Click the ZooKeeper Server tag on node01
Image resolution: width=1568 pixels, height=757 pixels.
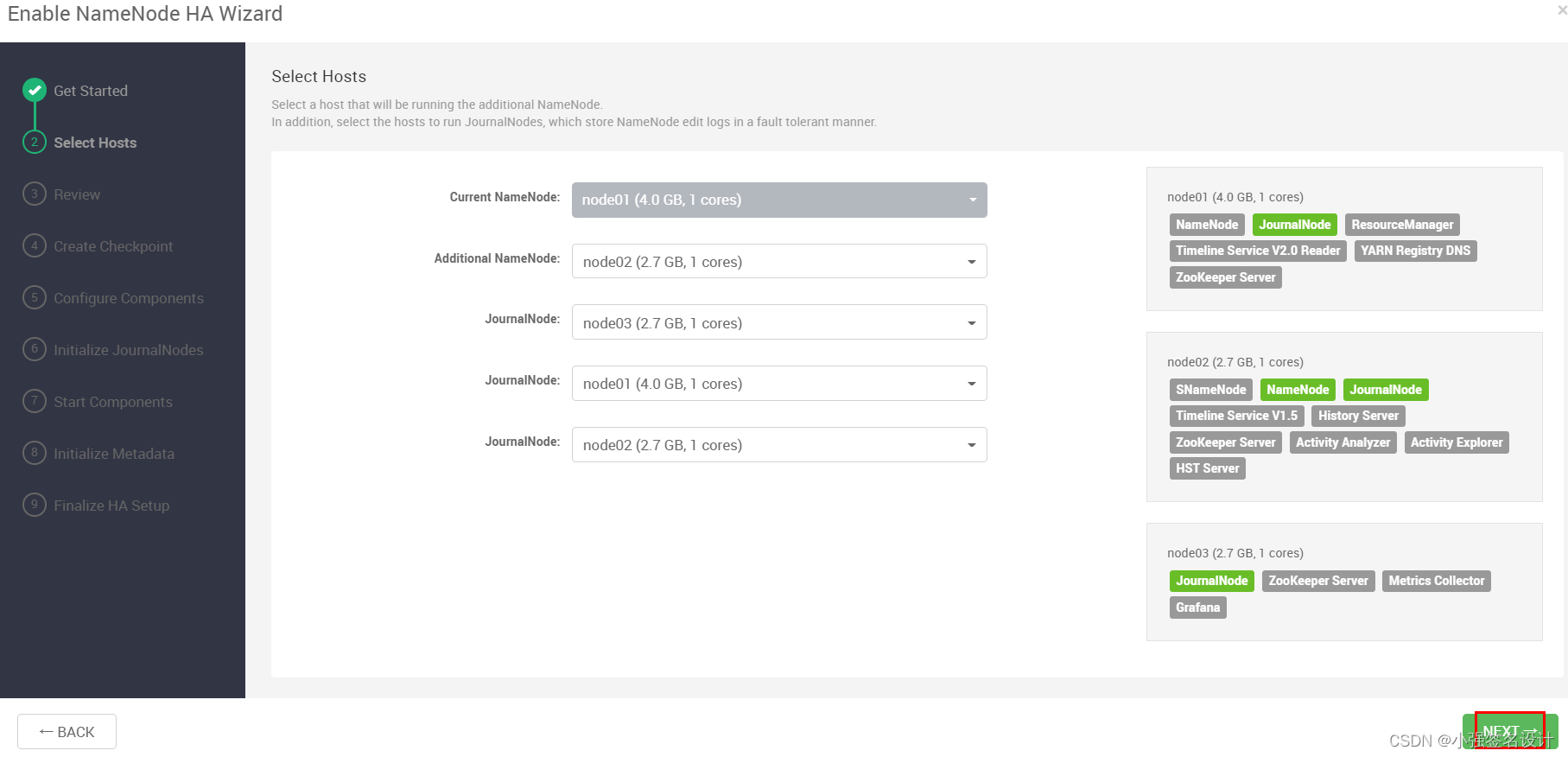tap(1225, 277)
